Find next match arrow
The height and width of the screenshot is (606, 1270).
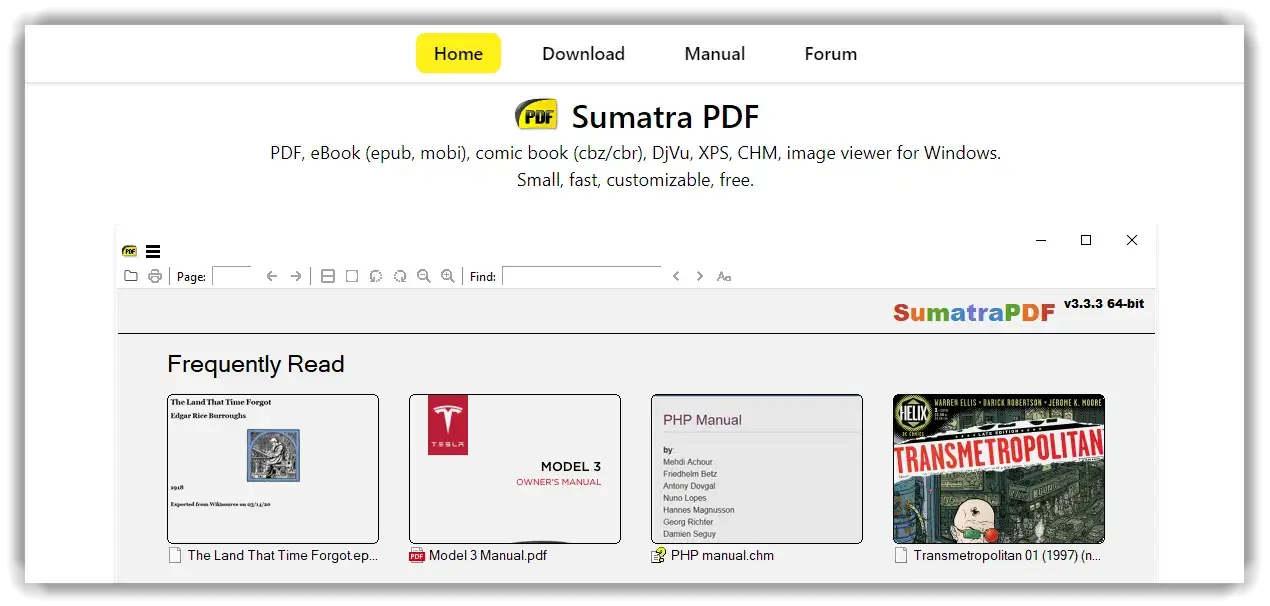click(x=700, y=276)
